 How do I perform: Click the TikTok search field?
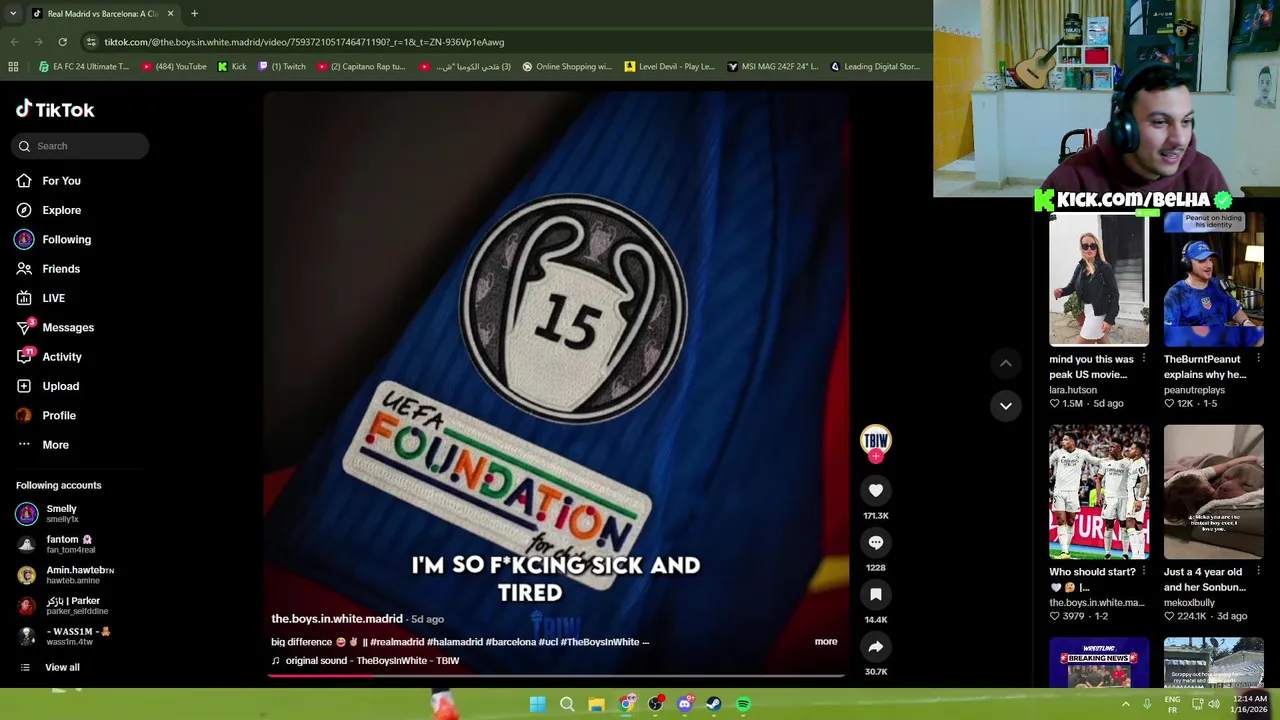coord(81,146)
